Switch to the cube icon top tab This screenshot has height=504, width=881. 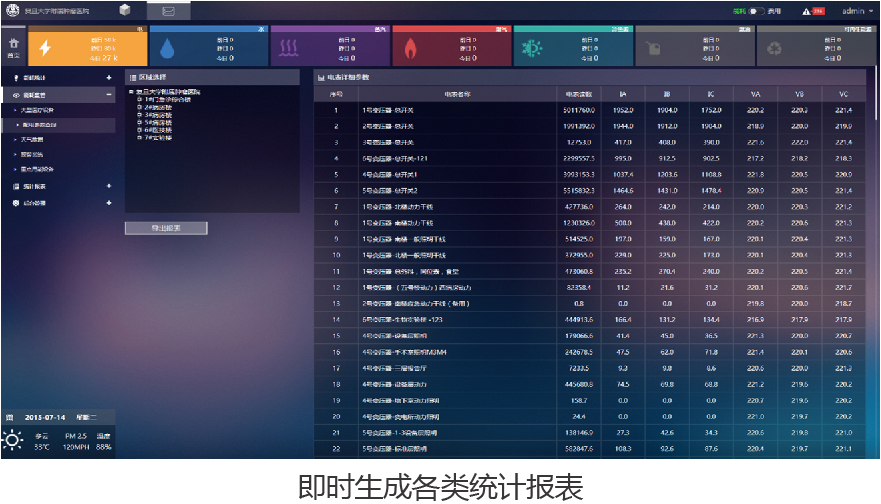[124, 11]
